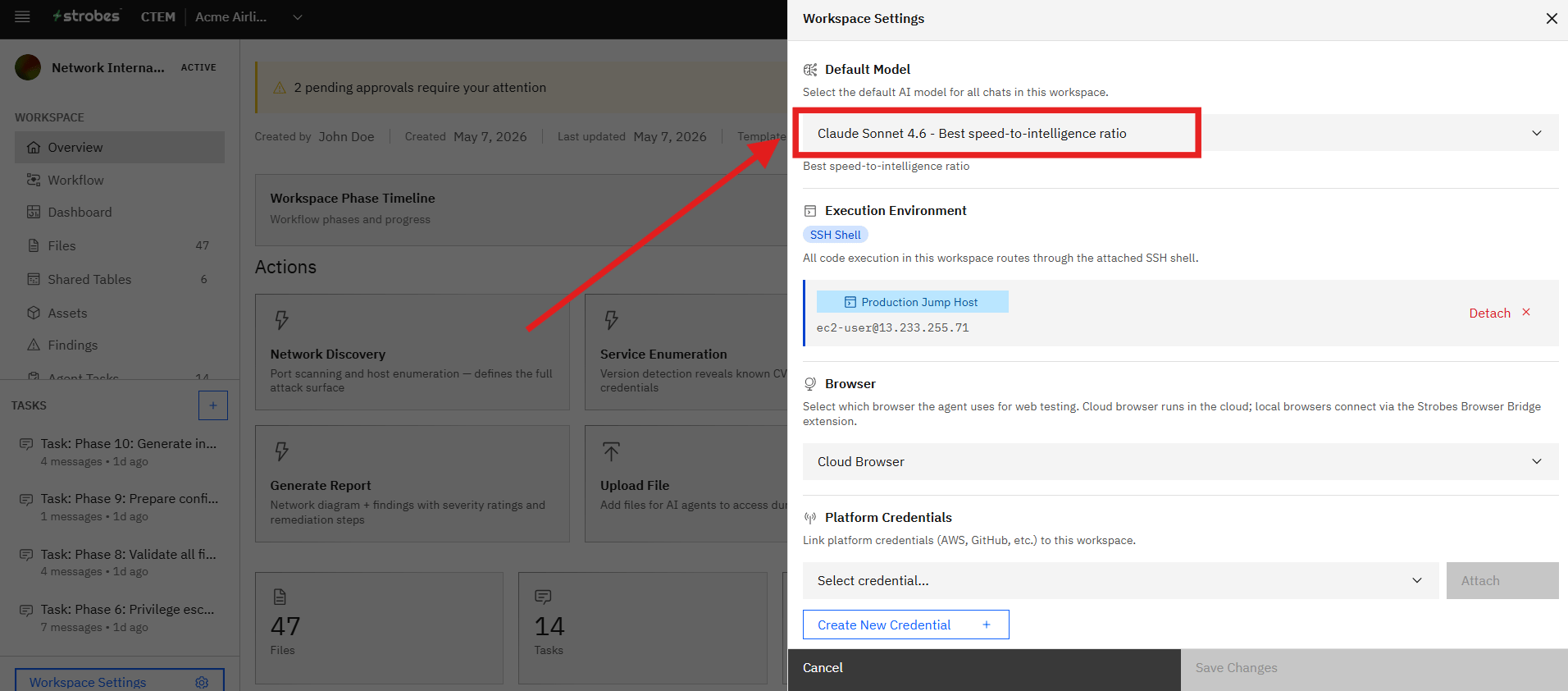Screen dimensions: 1568x691
Task: Click the Findings warning triangle icon
Action: [34, 345]
